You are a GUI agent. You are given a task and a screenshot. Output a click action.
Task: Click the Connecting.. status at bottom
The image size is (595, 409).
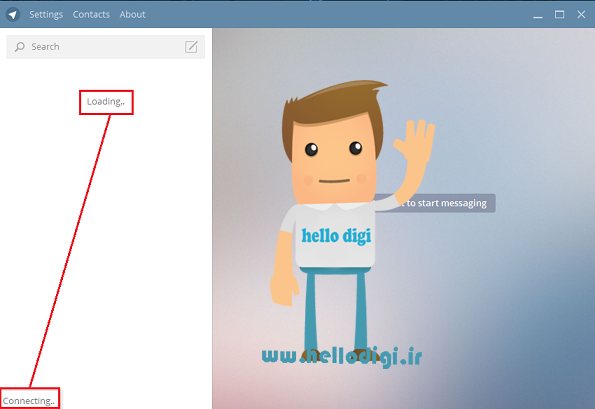29,401
